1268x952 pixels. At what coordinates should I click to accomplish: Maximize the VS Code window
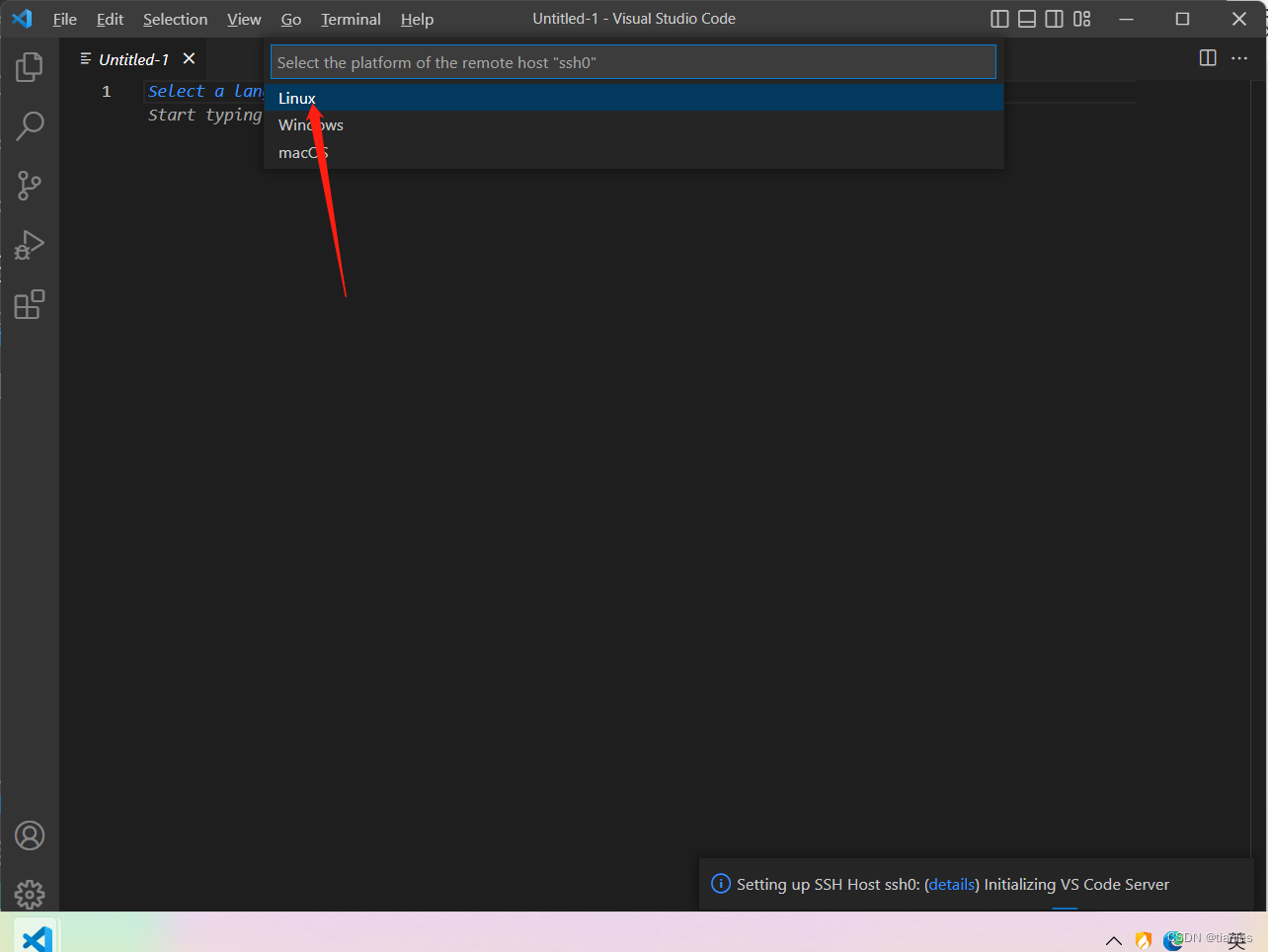point(1182,19)
